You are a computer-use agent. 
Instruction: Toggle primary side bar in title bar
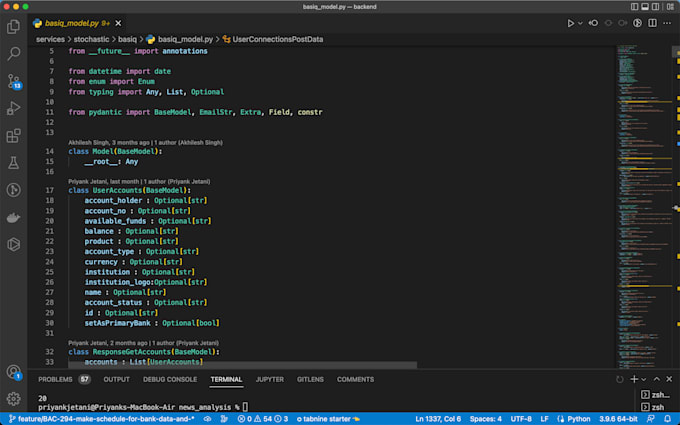click(x=634, y=7)
